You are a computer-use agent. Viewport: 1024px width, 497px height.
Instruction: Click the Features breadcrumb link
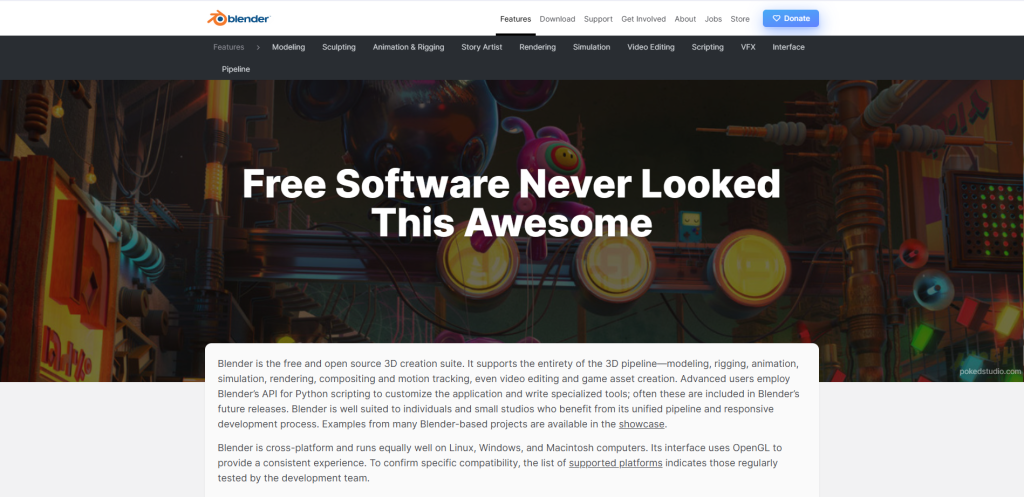pos(228,47)
